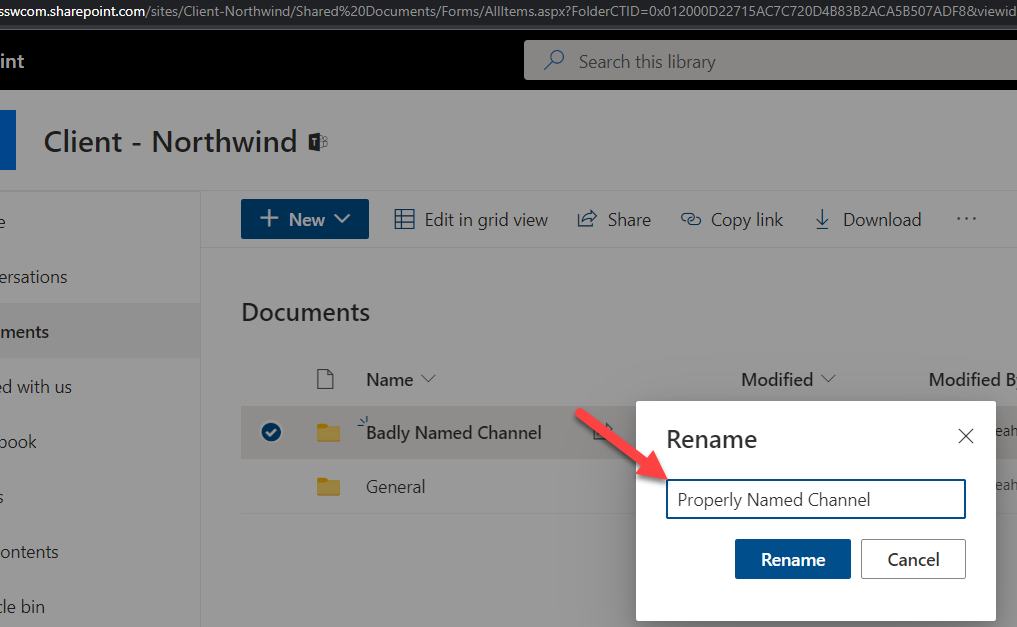Expand the New dropdown button
The width and height of the screenshot is (1017, 627).
coord(305,220)
